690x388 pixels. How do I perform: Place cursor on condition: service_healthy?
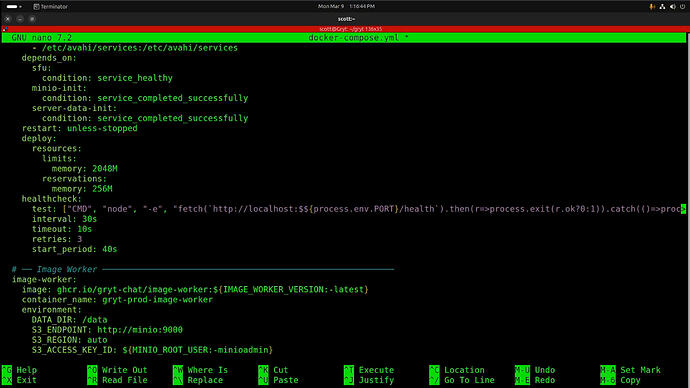coord(107,78)
